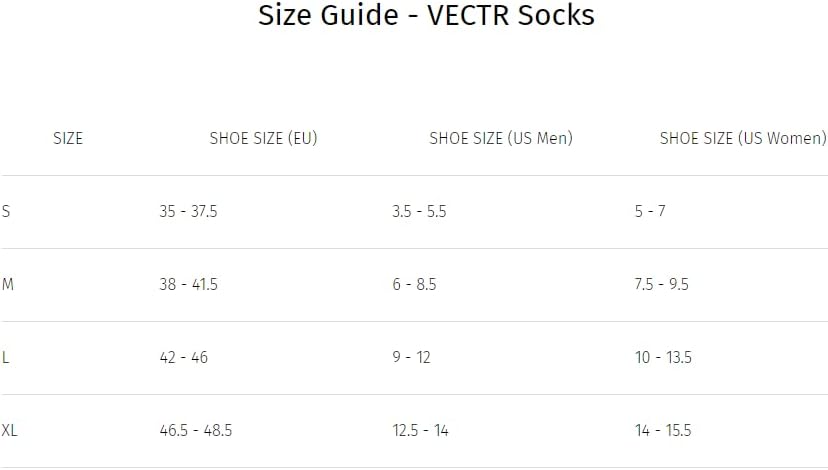
Task: Click US Men value 3.5 - 5.5
Action: click(x=419, y=211)
